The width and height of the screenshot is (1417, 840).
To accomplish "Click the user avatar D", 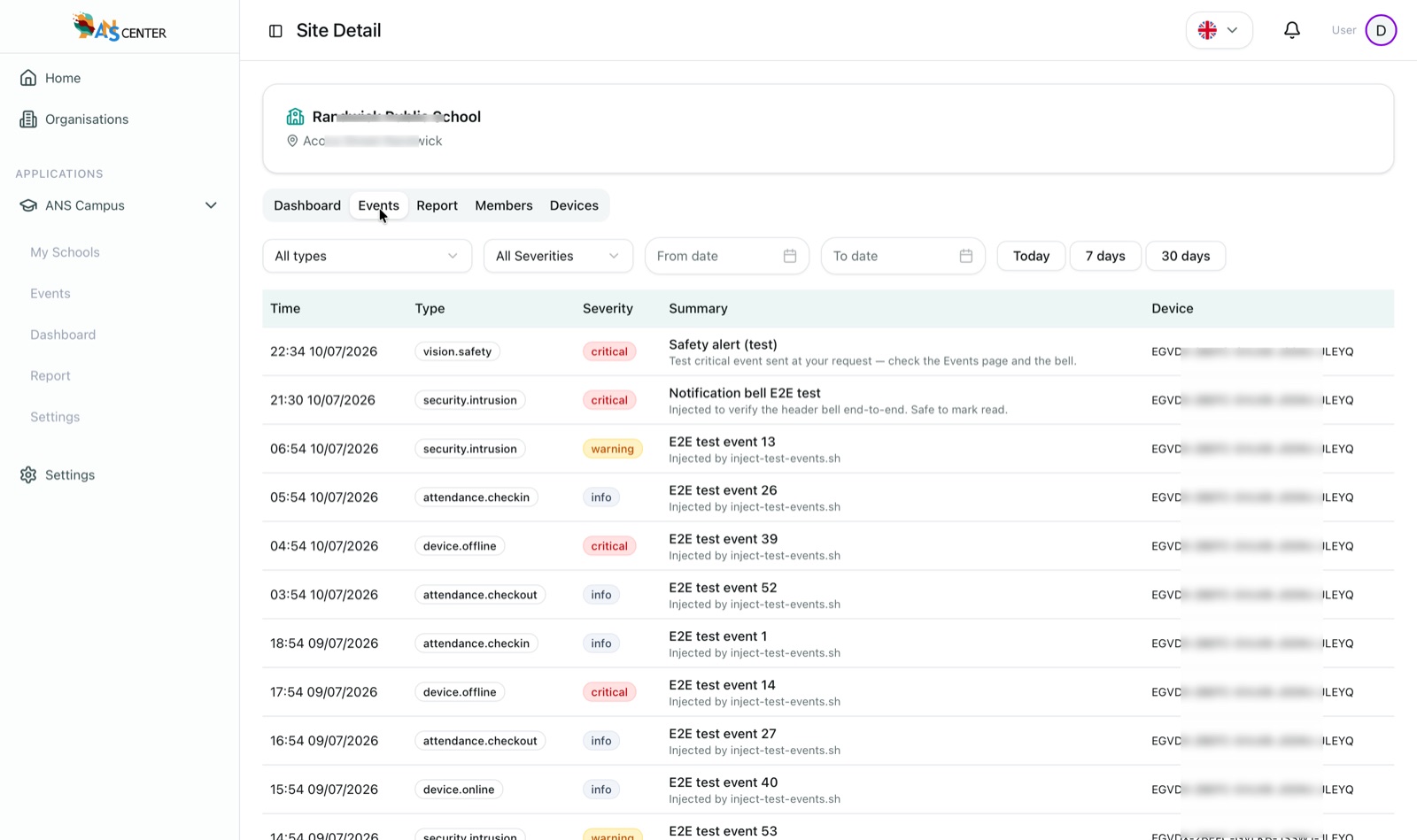I will click(1381, 30).
